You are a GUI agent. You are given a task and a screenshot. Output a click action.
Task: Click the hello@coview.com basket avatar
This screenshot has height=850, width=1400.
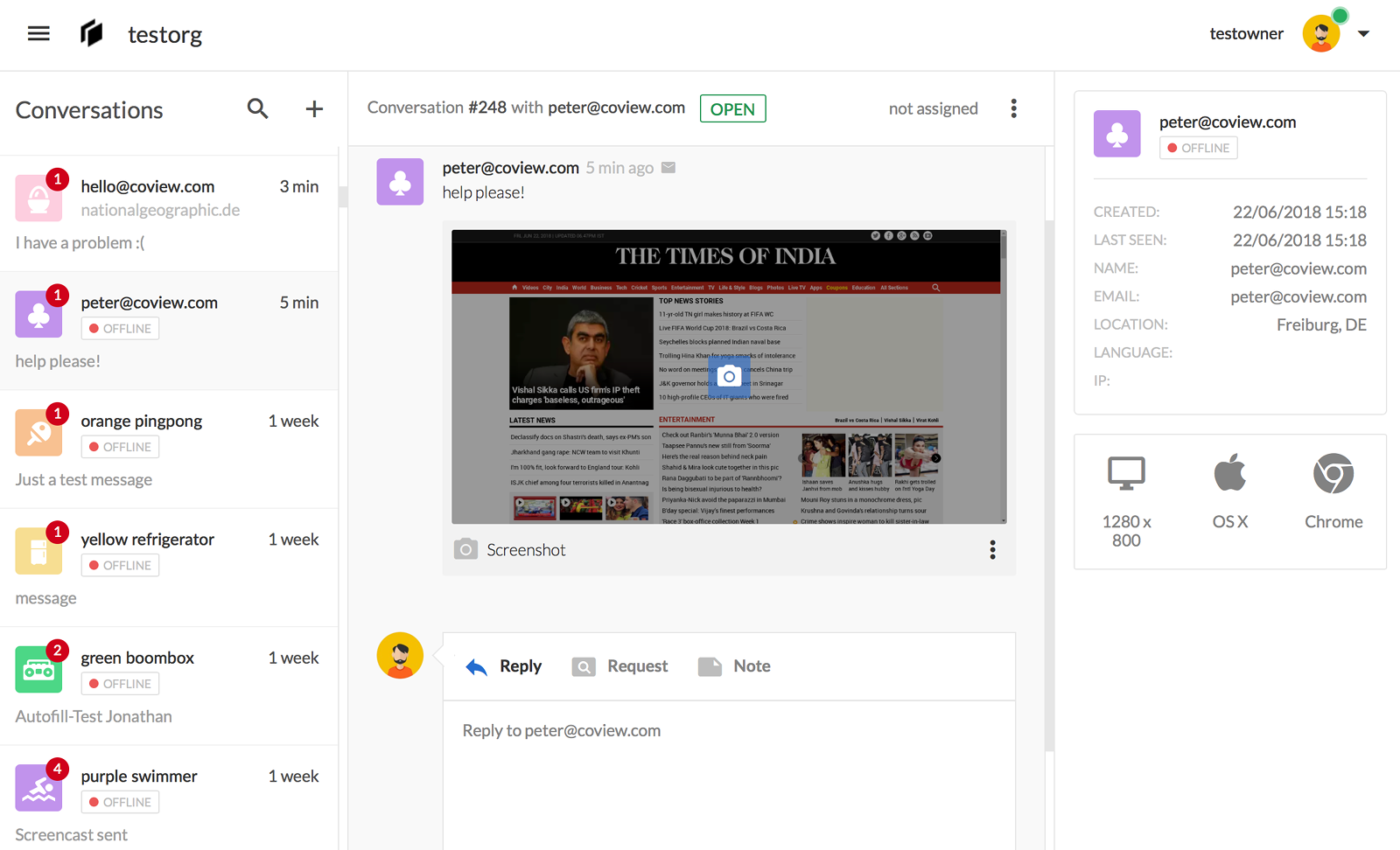38,198
